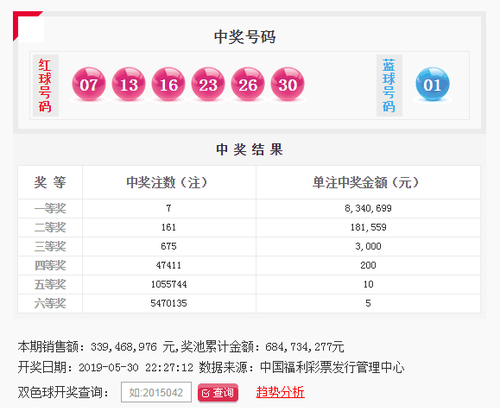Select the 蓝球号码 label
The height and width of the screenshot is (419, 500).
click(389, 85)
